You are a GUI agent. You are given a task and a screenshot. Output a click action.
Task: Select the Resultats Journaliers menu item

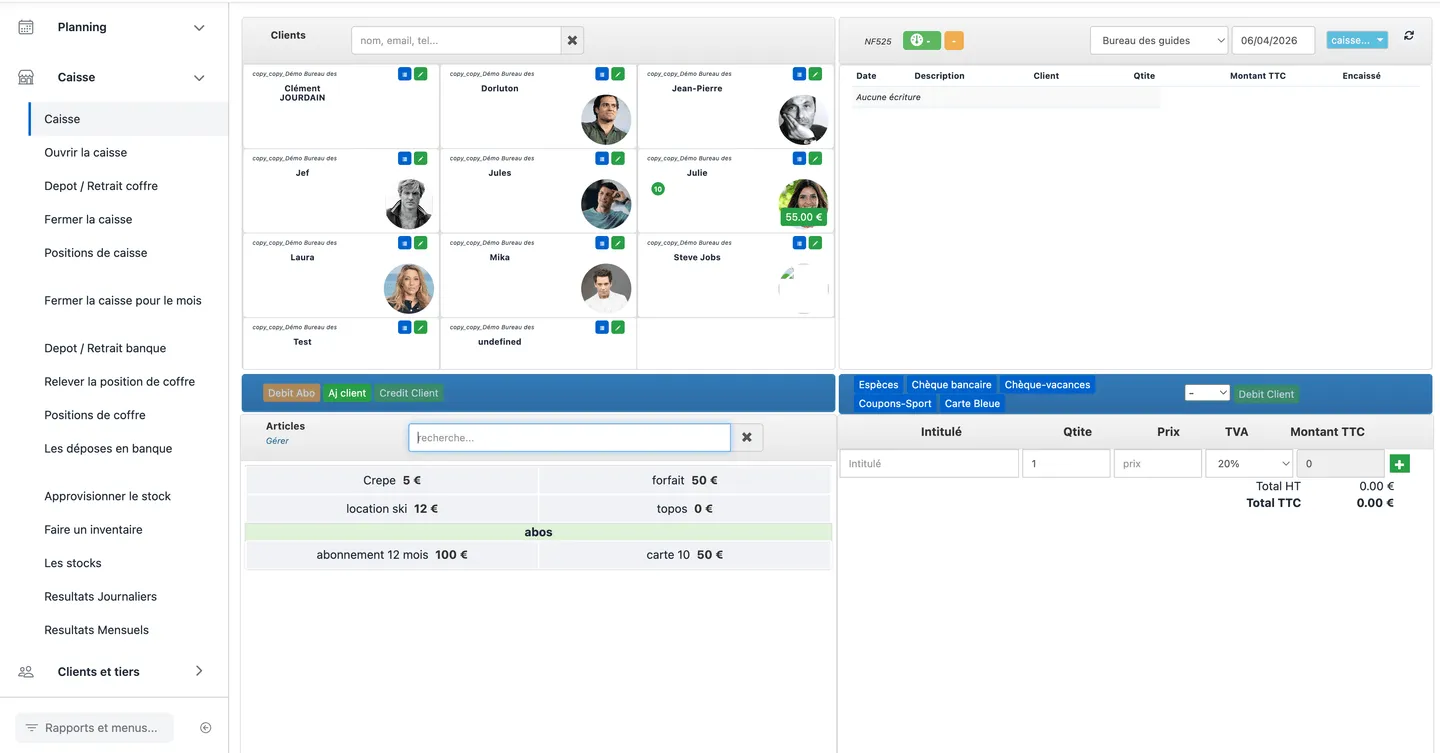[x=101, y=596]
